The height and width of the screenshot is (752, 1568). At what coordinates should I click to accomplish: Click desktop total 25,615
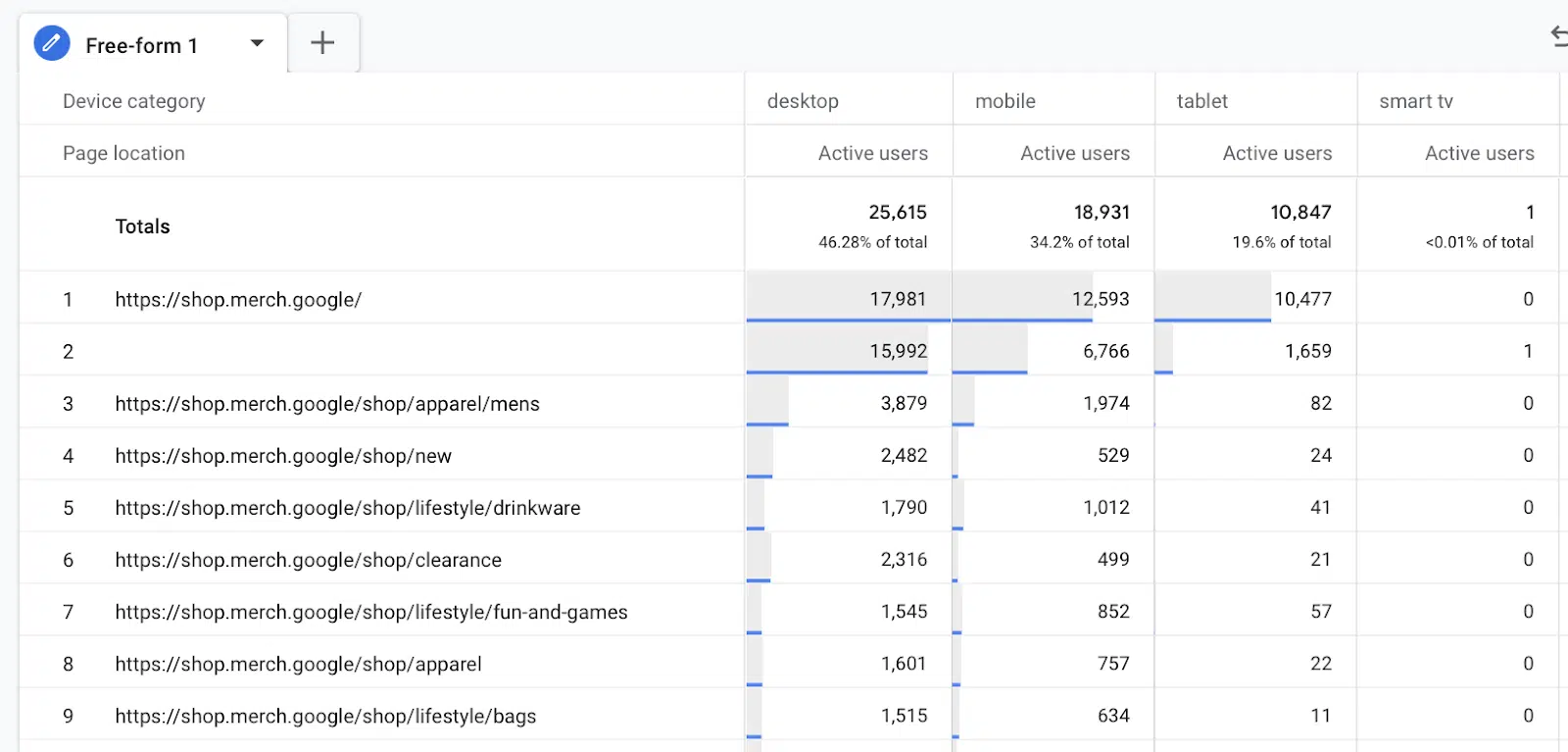tap(898, 212)
